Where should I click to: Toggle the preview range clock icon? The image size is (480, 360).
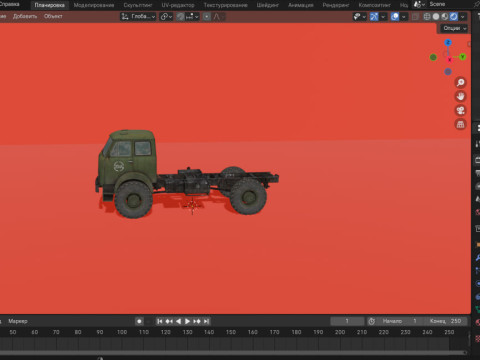371,321
